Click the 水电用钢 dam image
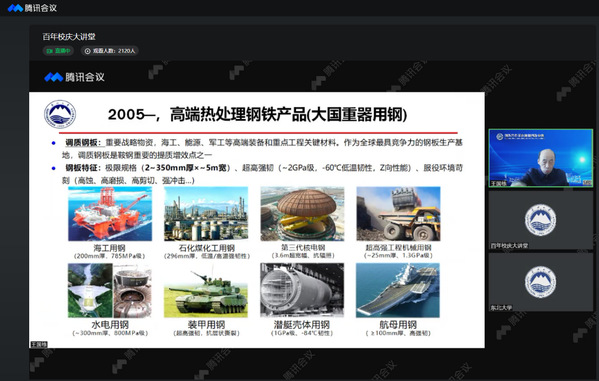The width and height of the screenshot is (599, 381). point(110,290)
